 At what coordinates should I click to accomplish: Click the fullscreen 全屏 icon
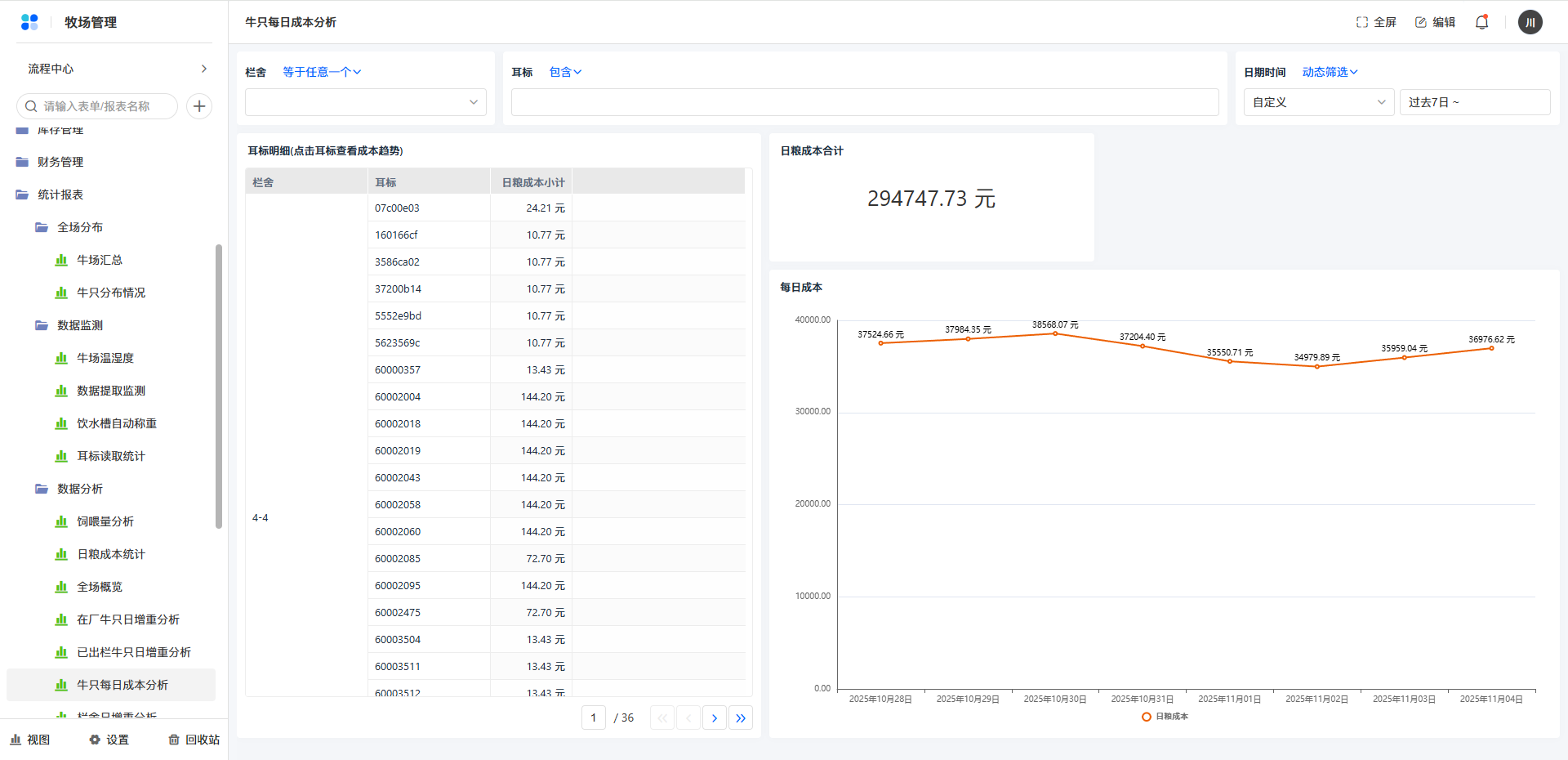point(1362,22)
